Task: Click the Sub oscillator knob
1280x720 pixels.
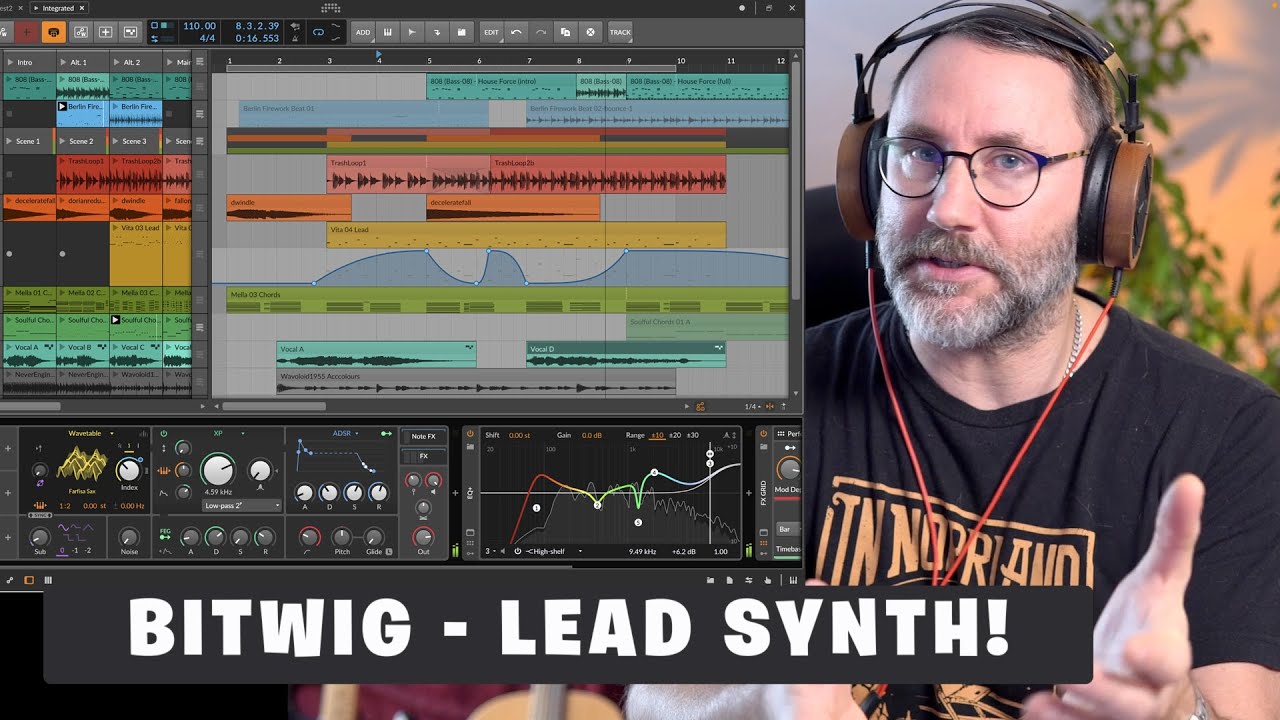Action: pyautogui.click(x=39, y=537)
